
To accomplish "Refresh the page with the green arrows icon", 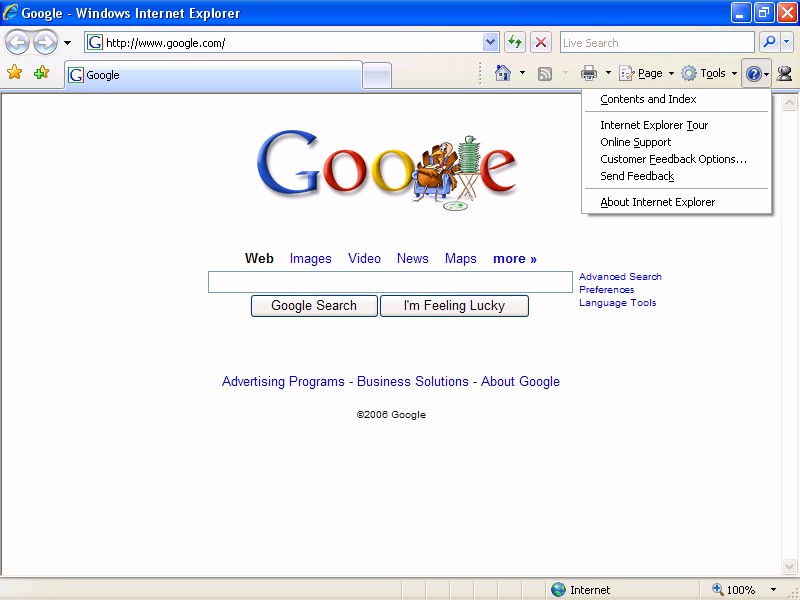I will (515, 42).
